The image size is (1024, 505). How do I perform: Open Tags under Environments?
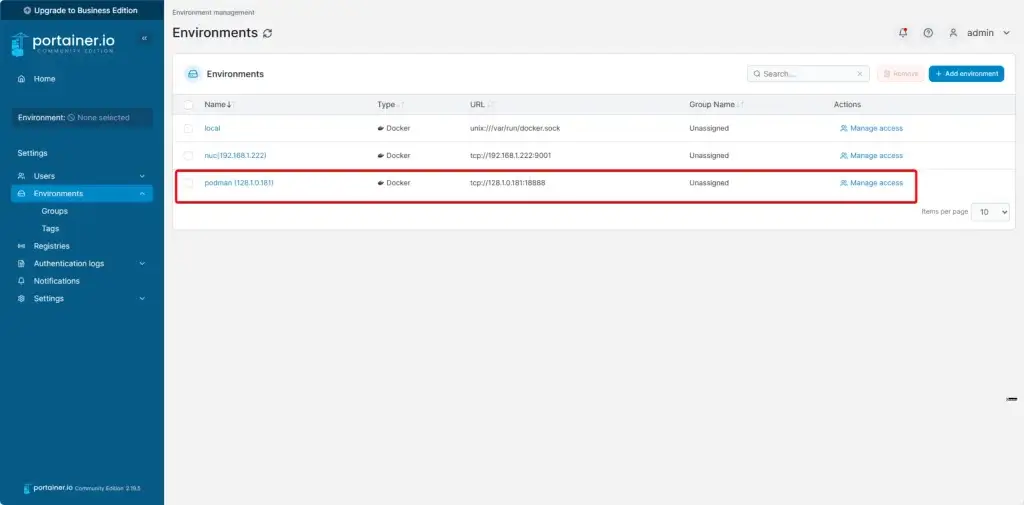point(50,229)
